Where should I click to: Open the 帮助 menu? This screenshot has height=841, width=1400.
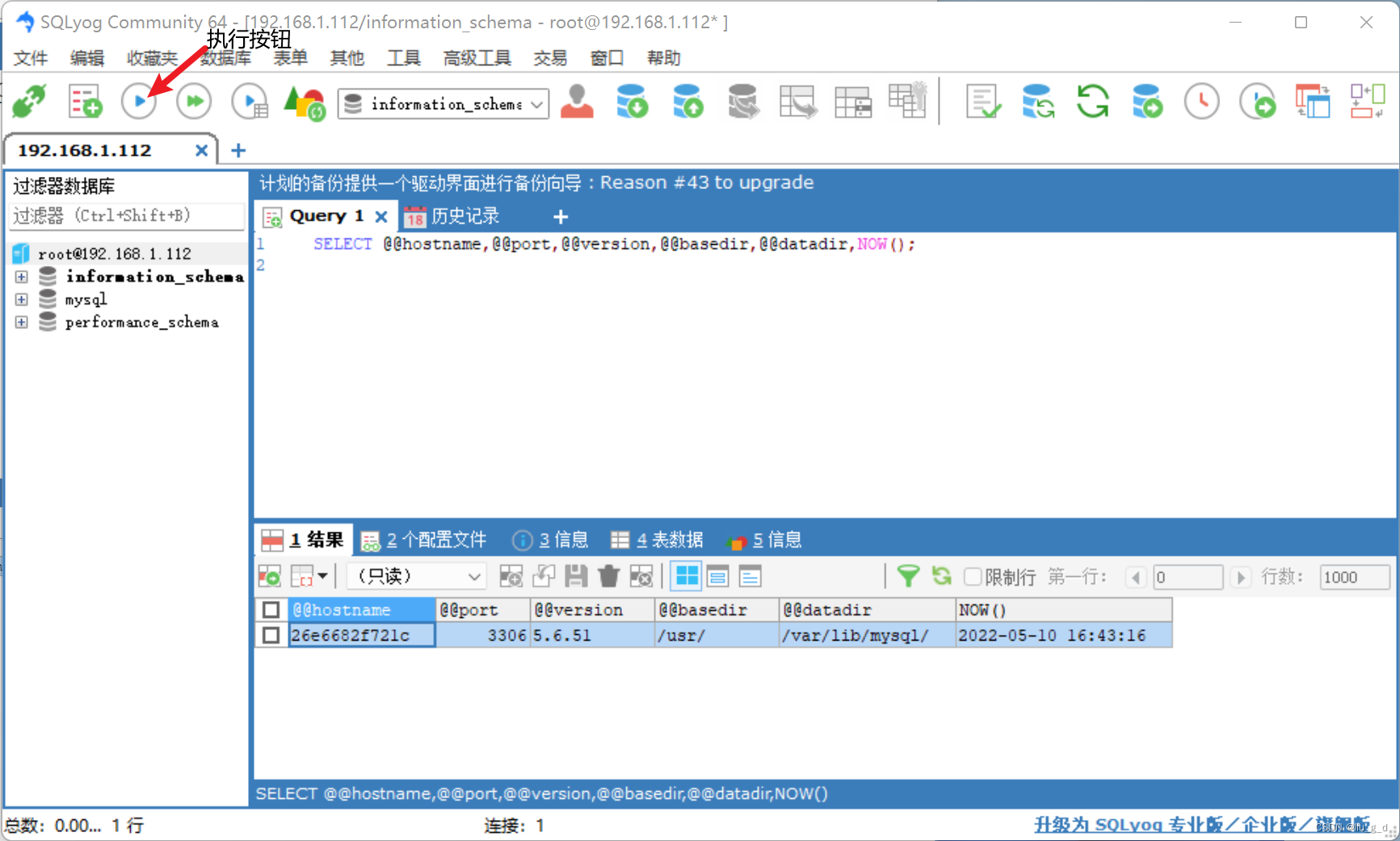(x=664, y=58)
